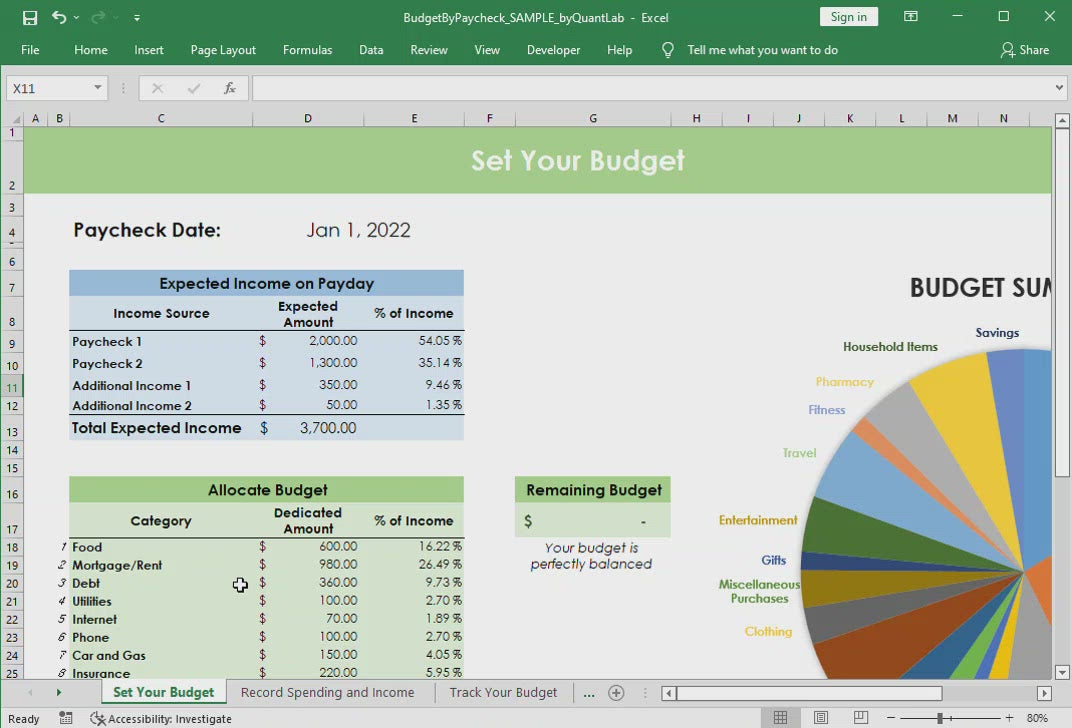Switch to Page Layout view icon
Image resolution: width=1072 pixels, height=728 pixels.
821,718
